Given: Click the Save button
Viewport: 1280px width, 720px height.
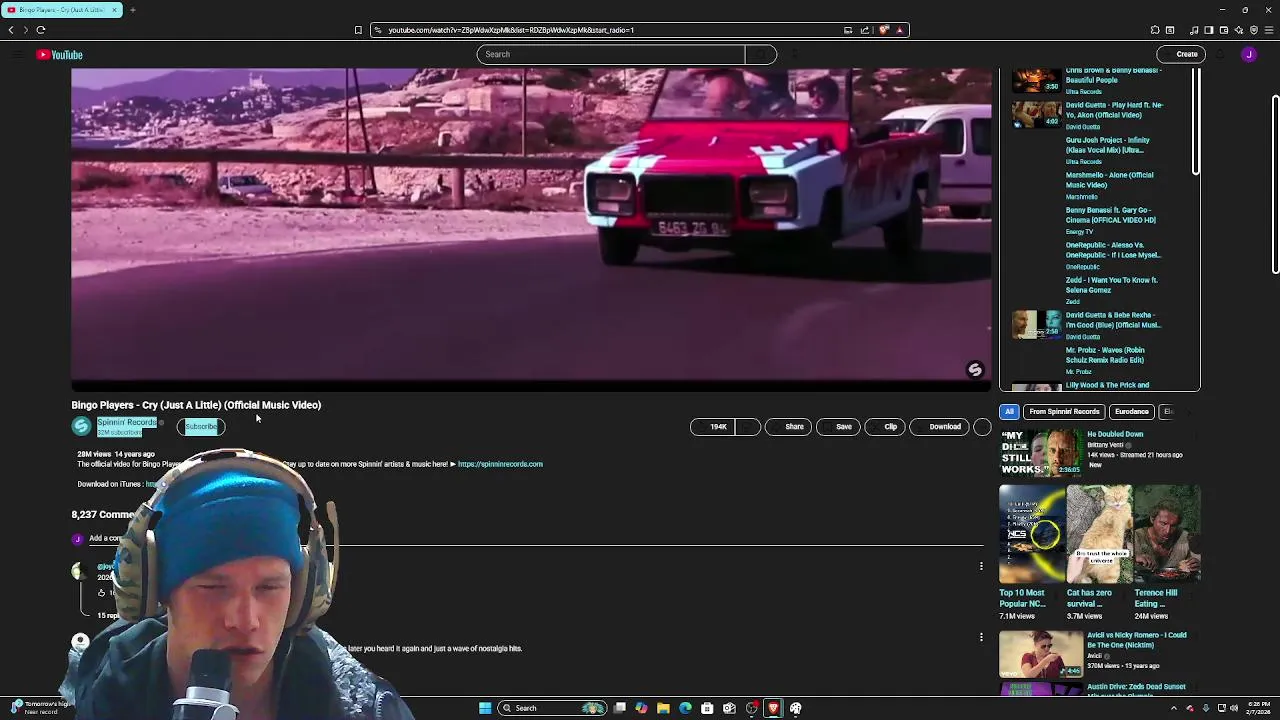Looking at the screenshot, I should coord(838,427).
